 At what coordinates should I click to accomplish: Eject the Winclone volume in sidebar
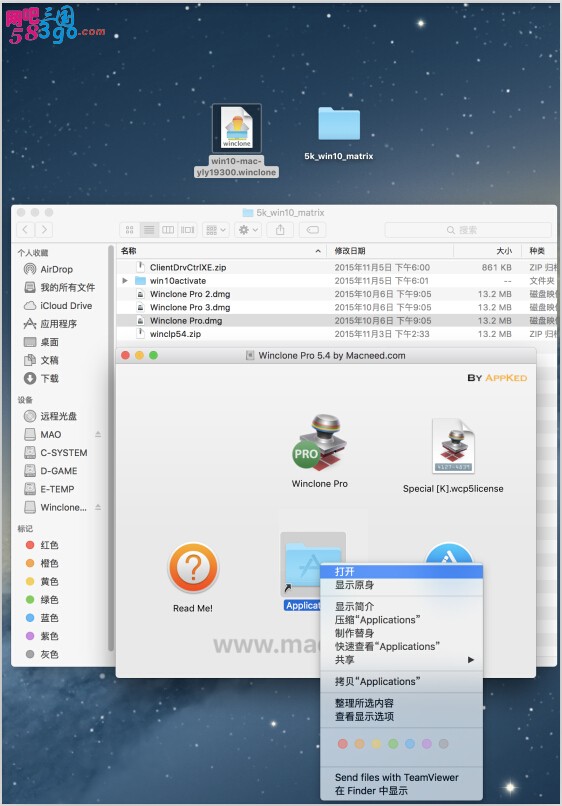click(x=98, y=507)
